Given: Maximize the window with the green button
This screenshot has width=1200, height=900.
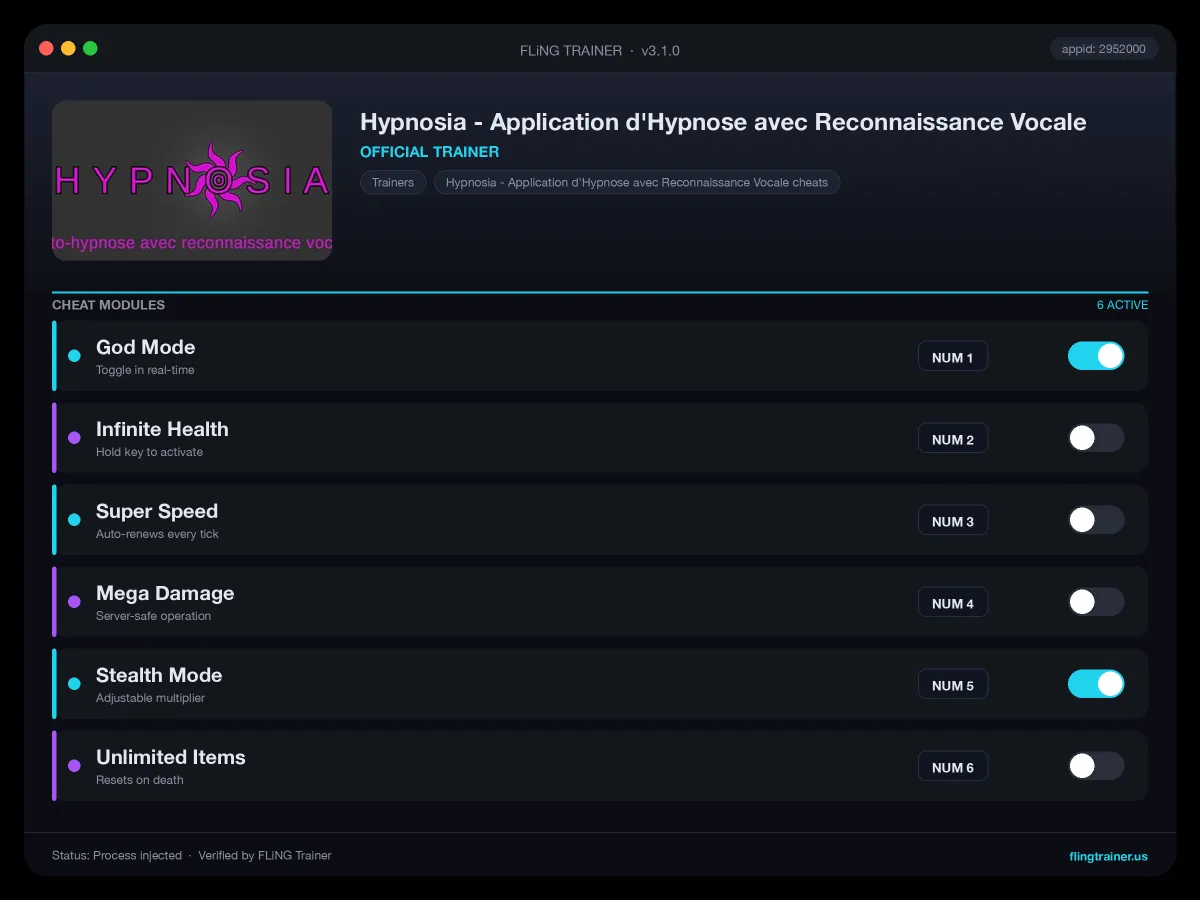Looking at the screenshot, I should click(x=90, y=48).
